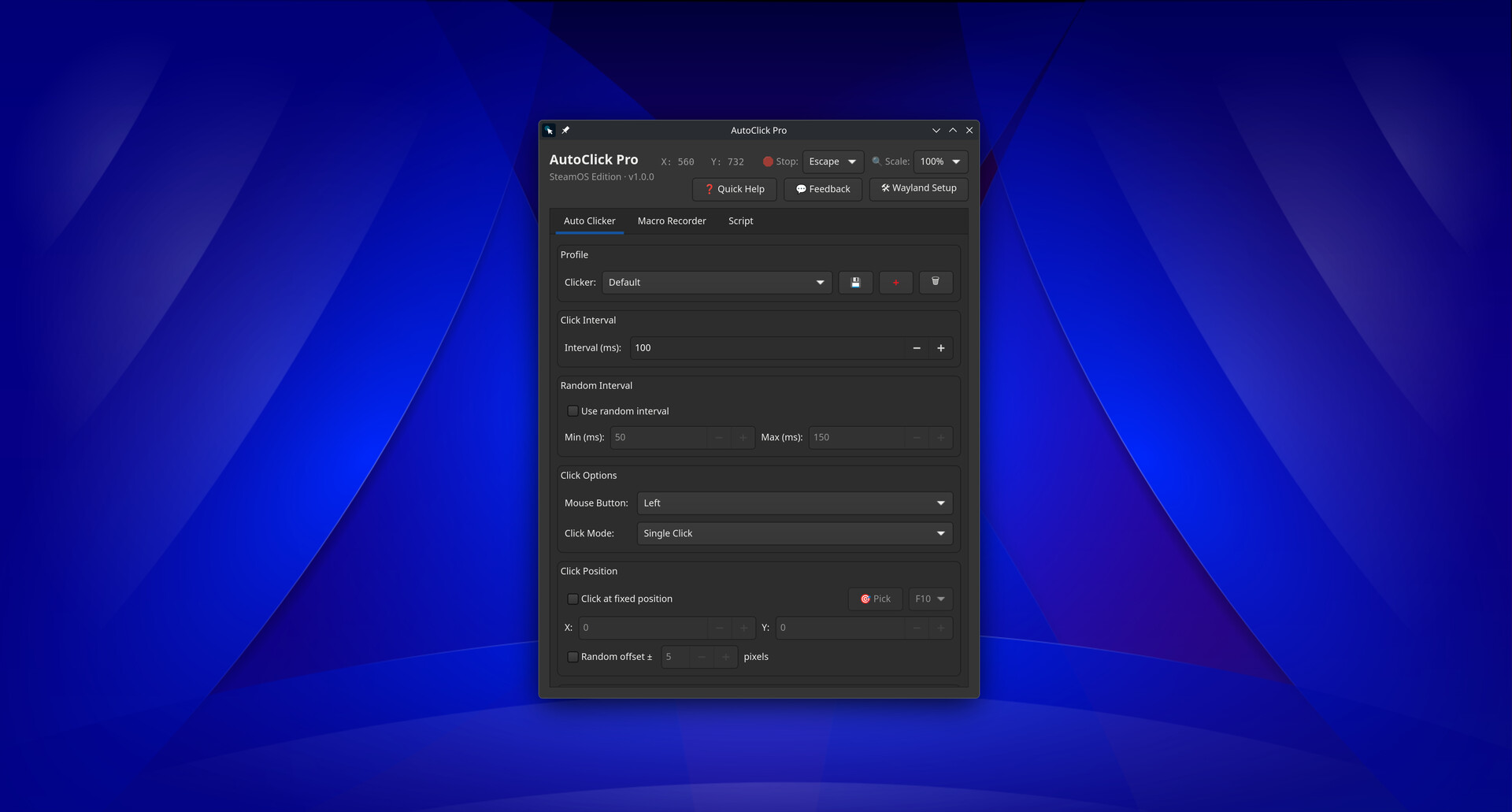Open the Stop hotkey Escape dropdown
Image resolution: width=1512 pixels, height=812 pixels.
tap(833, 161)
